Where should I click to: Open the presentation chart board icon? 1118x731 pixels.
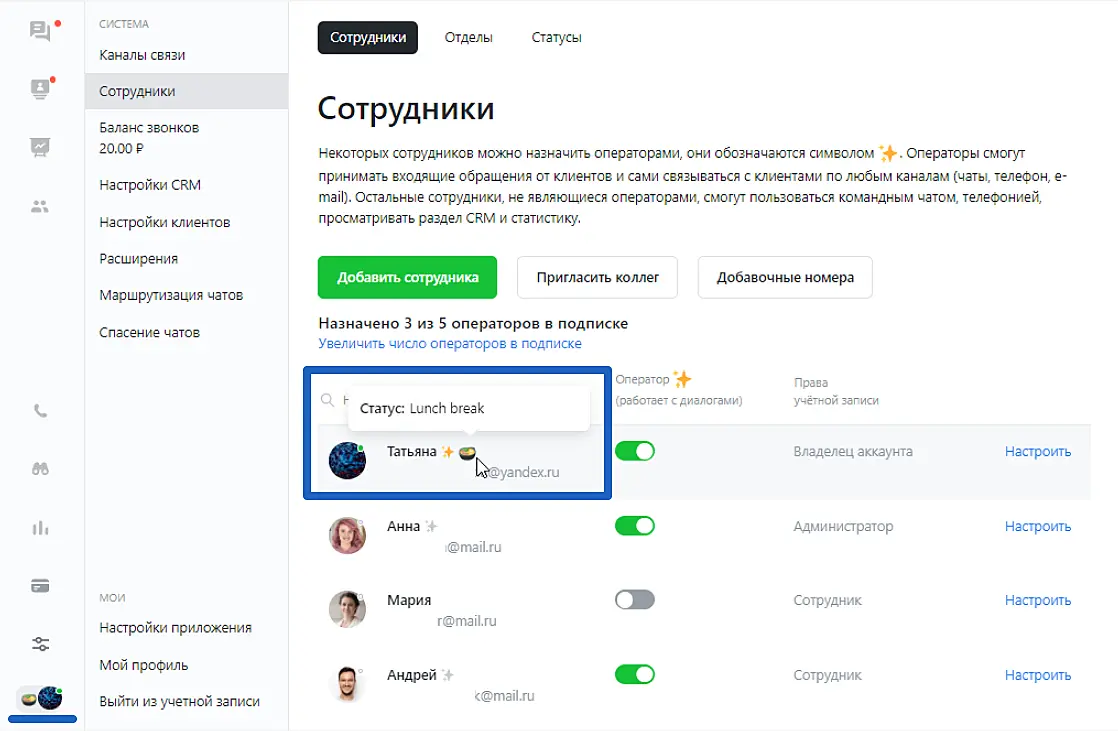click(x=40, y=148)
